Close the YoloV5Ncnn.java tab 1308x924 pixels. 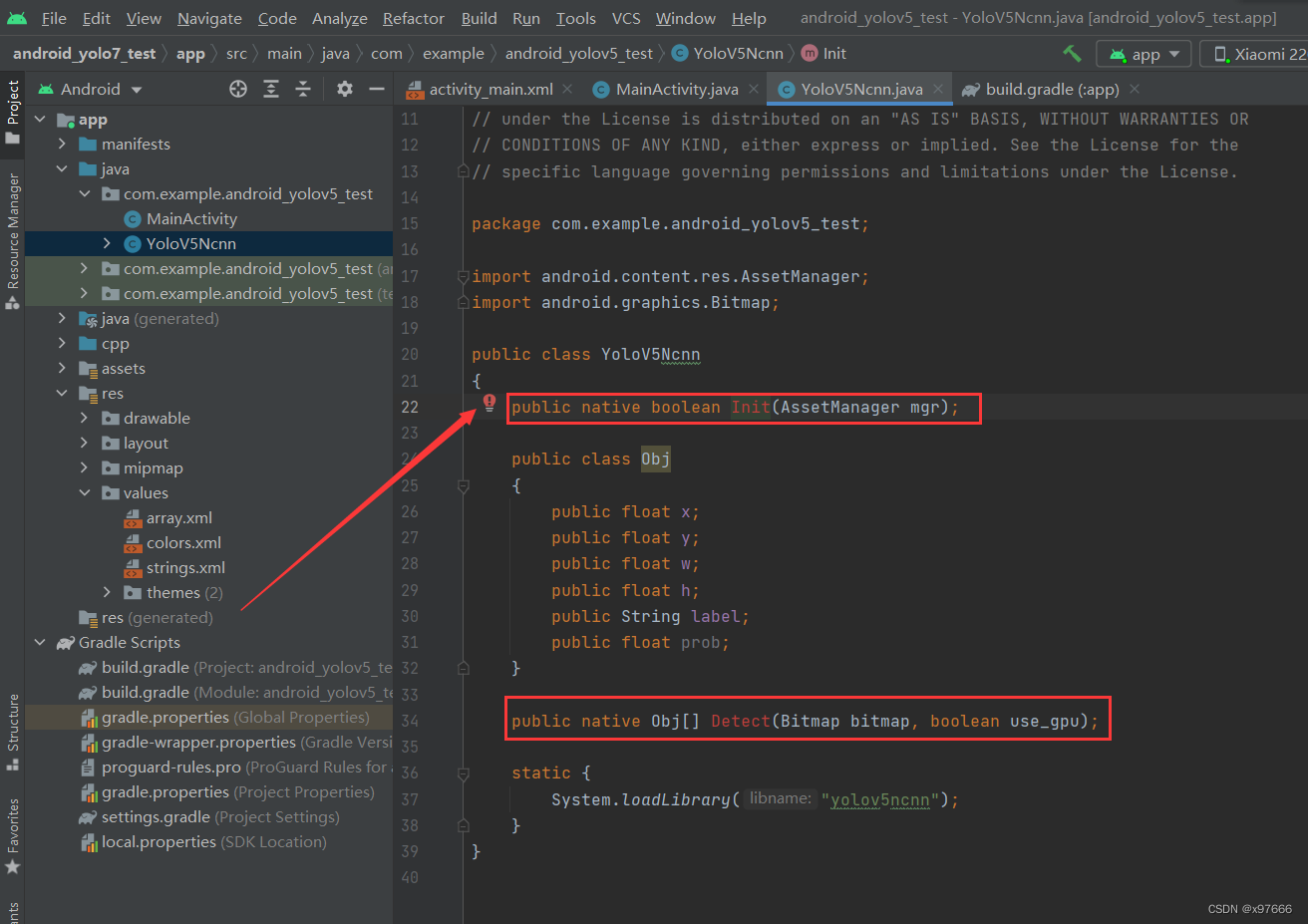938,89
